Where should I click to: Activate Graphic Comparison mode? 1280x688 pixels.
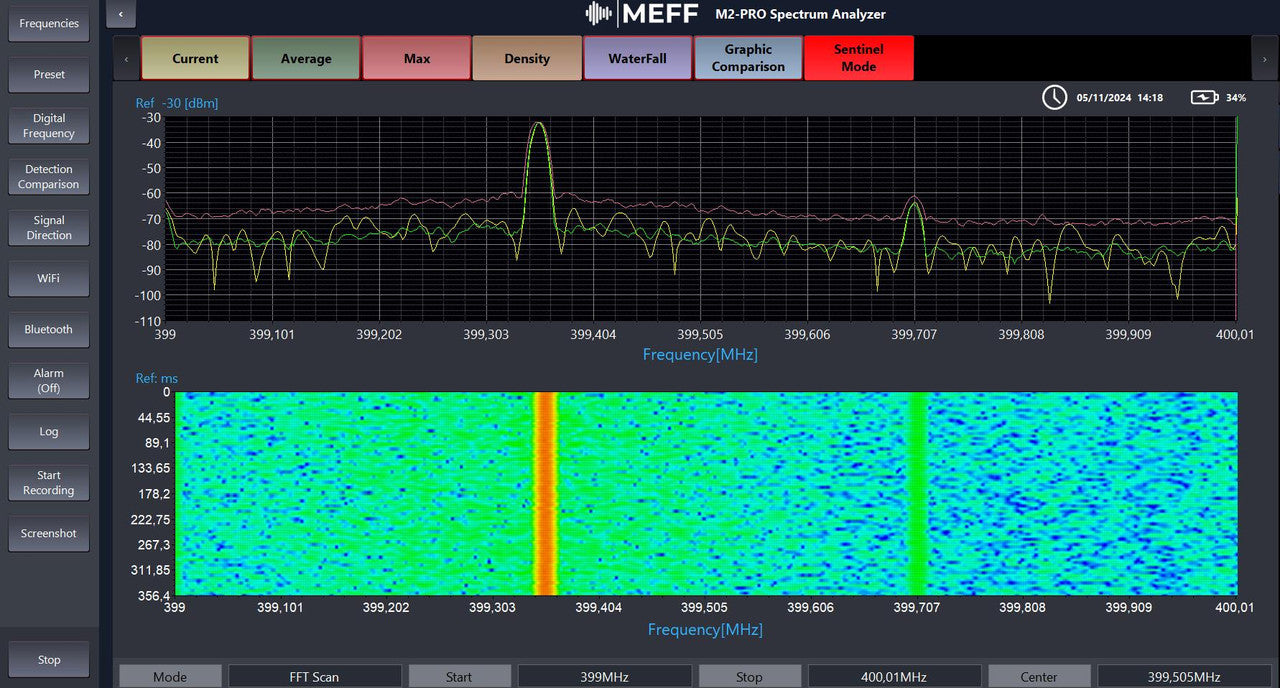pos(748,58)
